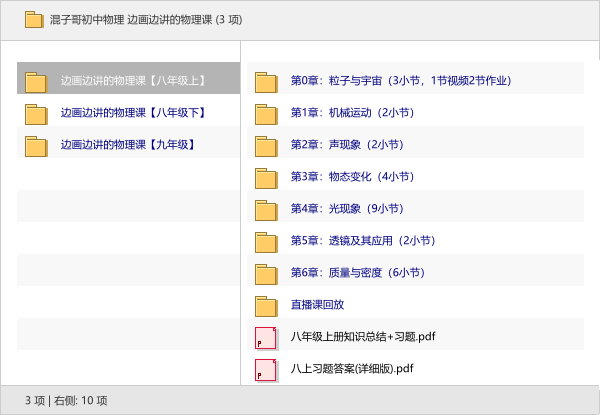Click folder icon beside 第5章：透镜及其应用
600x415 pixels.
coord(266,241)
